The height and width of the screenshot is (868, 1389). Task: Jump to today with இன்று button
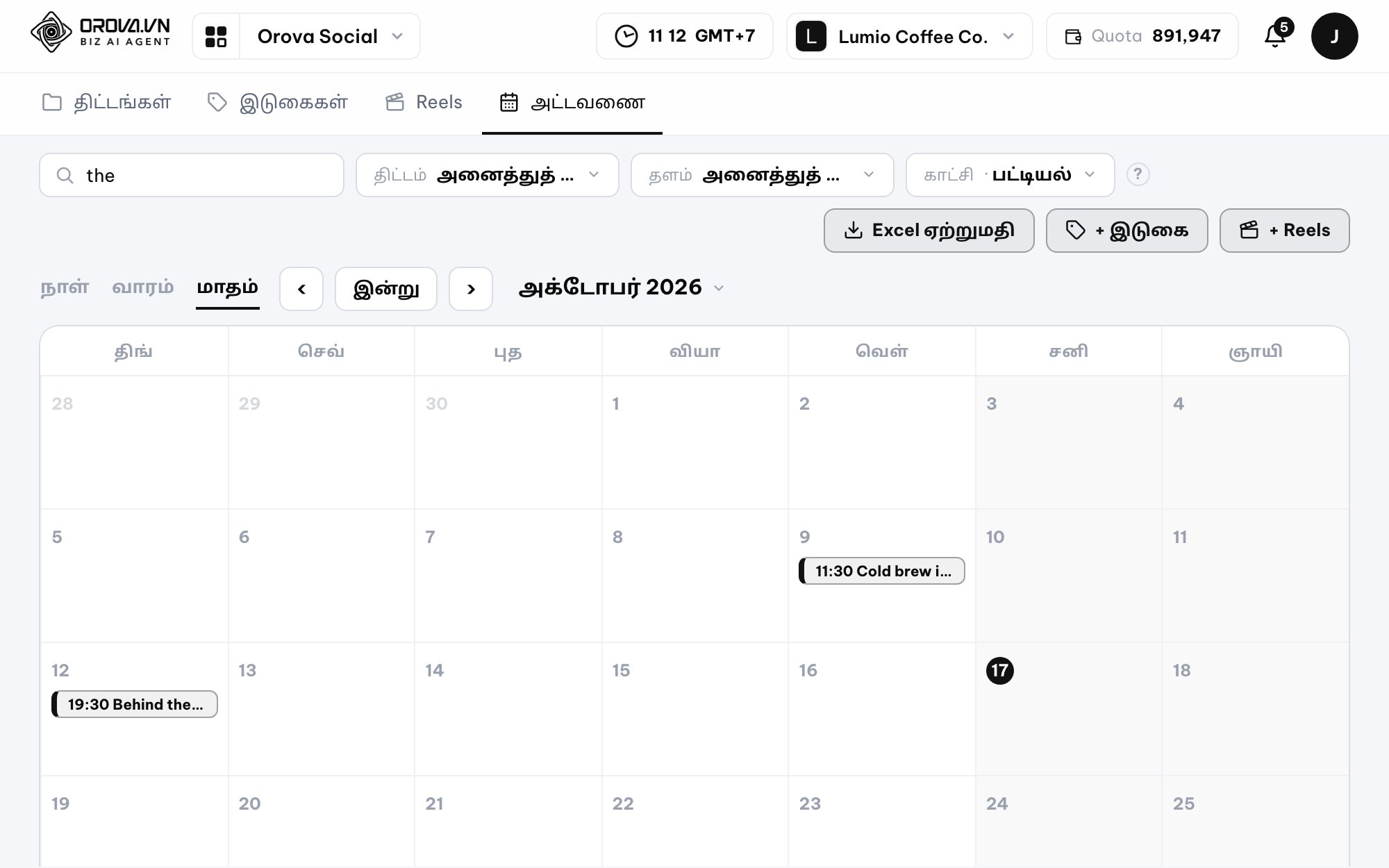pos(386,289)
